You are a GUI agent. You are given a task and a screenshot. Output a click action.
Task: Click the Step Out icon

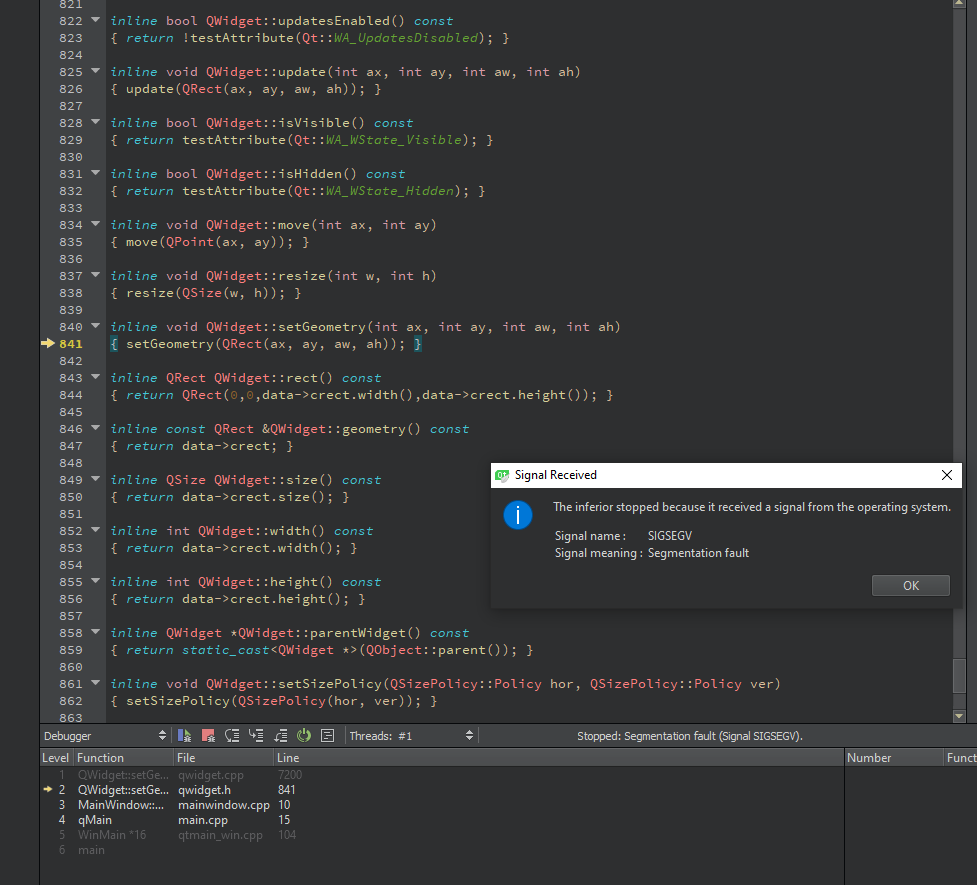pyautogui.click(x=280, y=735)
